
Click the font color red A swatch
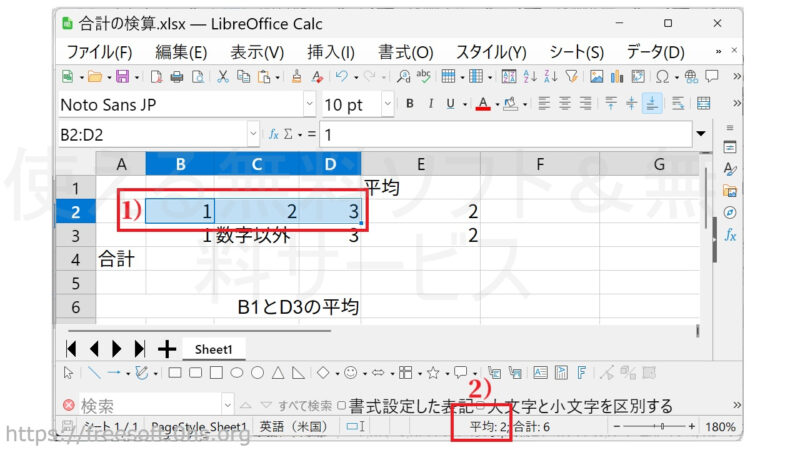coord(483,104)
